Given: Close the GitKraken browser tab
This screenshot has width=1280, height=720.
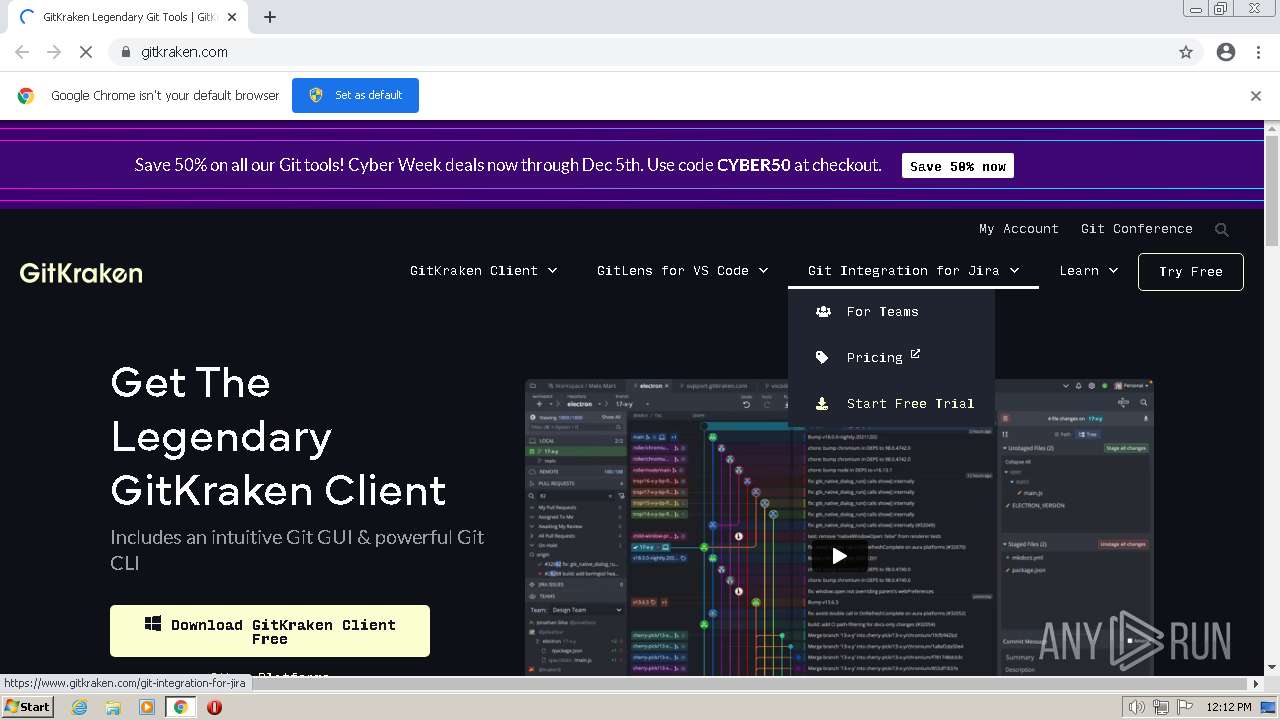Looking at the screenshot, I should pos(232,17).
